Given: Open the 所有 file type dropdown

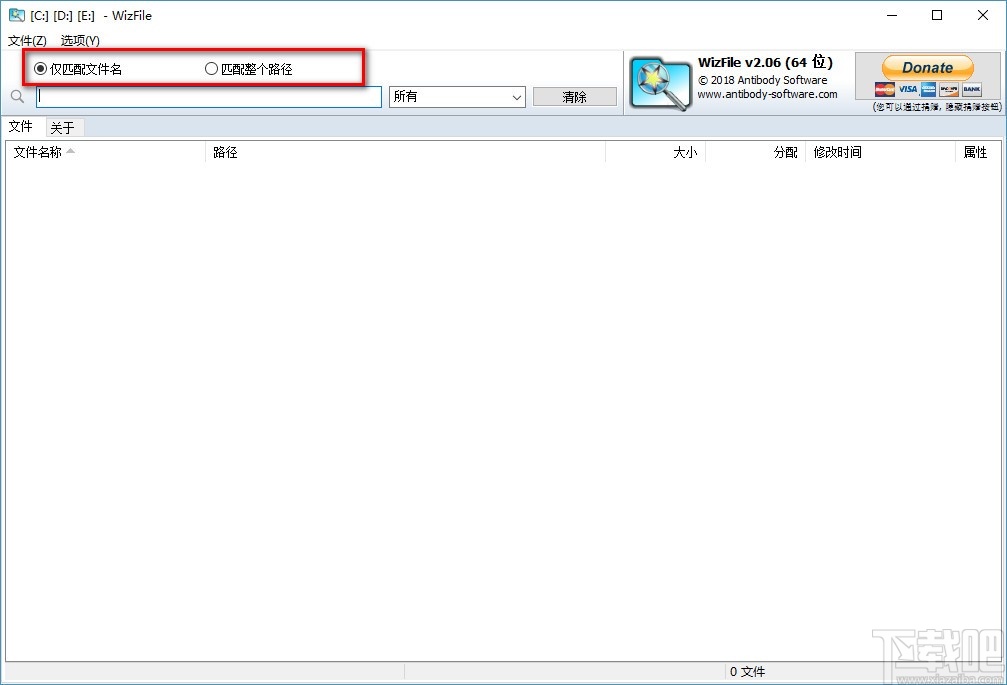Looking at the screenshot, I should point(457,97).
